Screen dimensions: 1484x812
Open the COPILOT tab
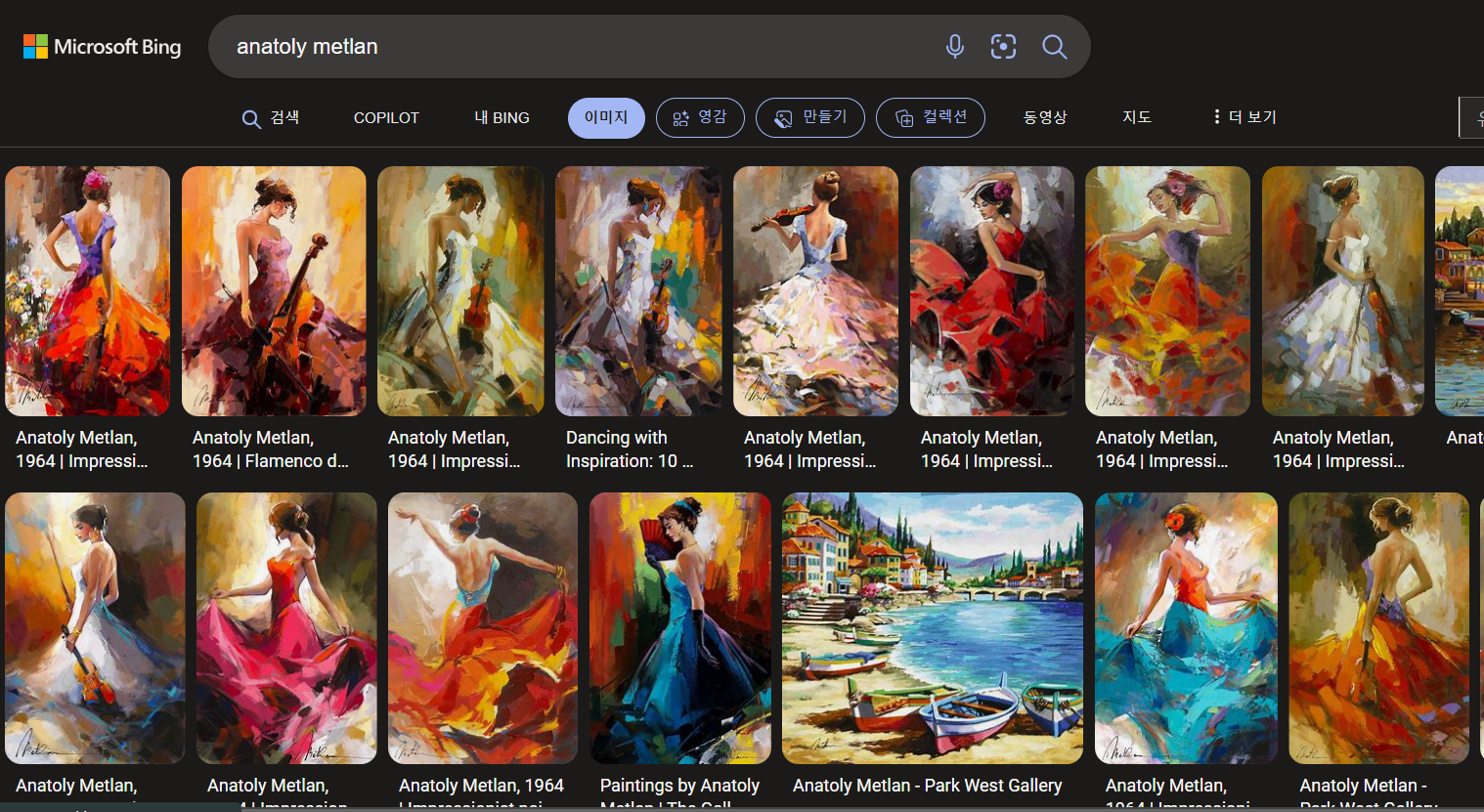click(386, 117)
